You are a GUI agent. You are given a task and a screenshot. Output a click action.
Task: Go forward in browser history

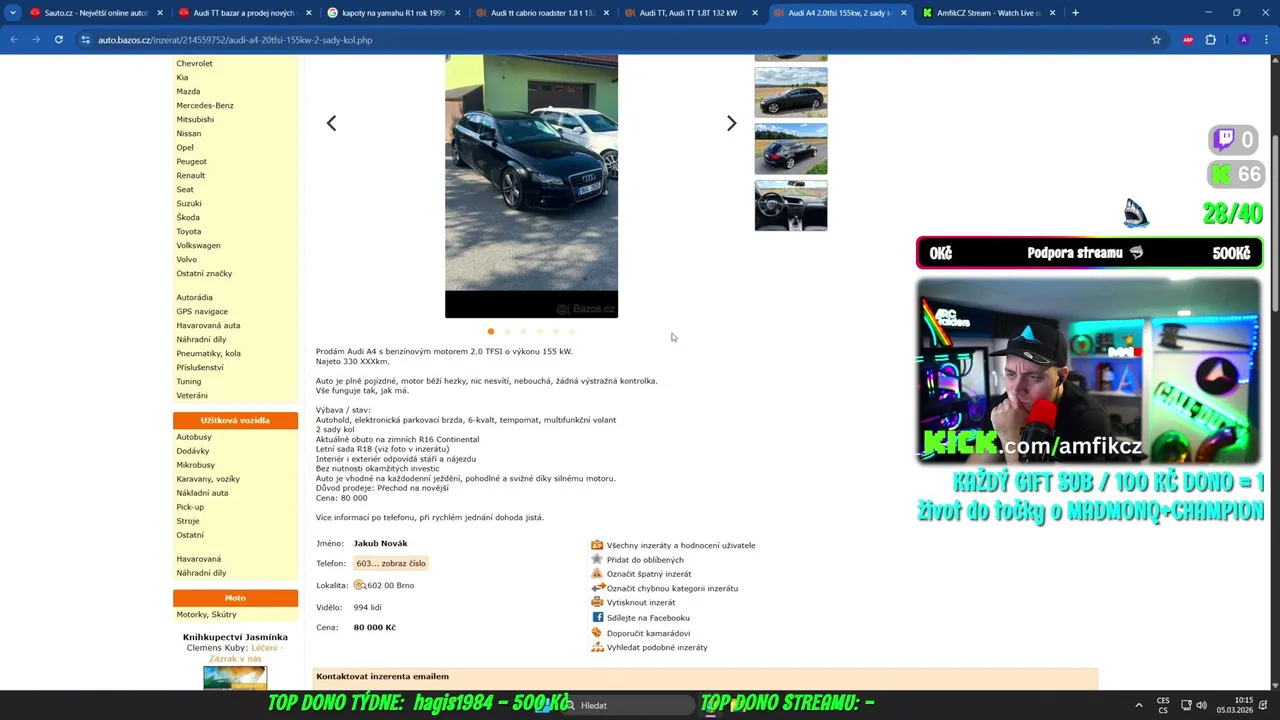click(36, 40)
